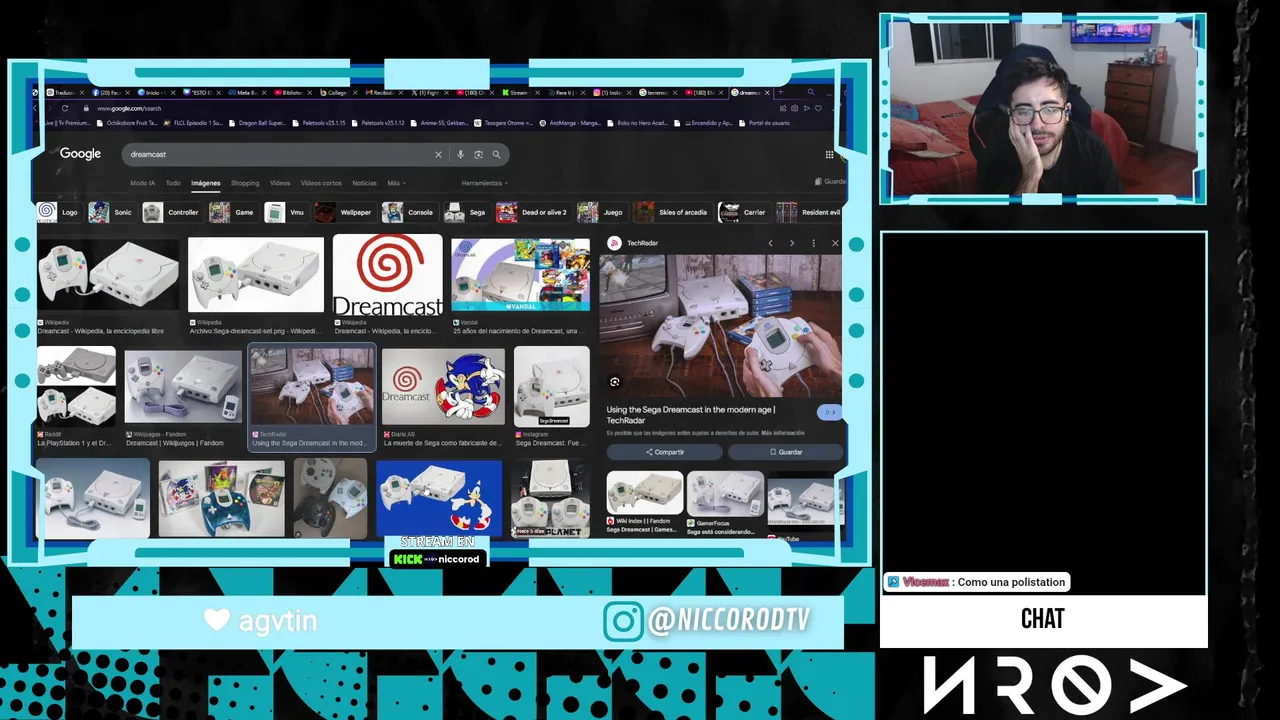Switch to the Todo results tab
Image resolution: width=1280 pixels, height=720 pixels.
click(173, 183)
